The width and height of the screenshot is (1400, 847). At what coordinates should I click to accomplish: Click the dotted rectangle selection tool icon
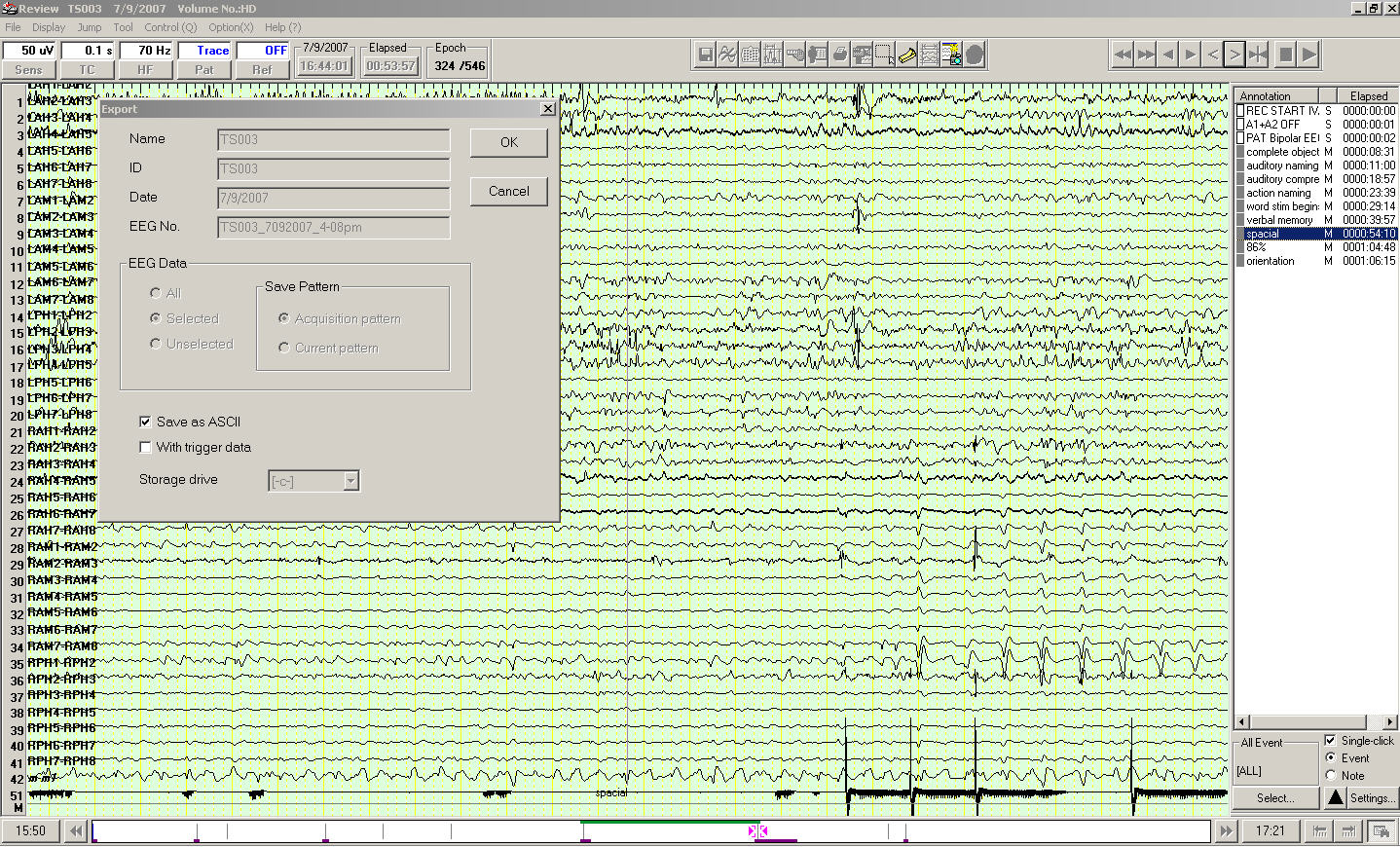884,55
